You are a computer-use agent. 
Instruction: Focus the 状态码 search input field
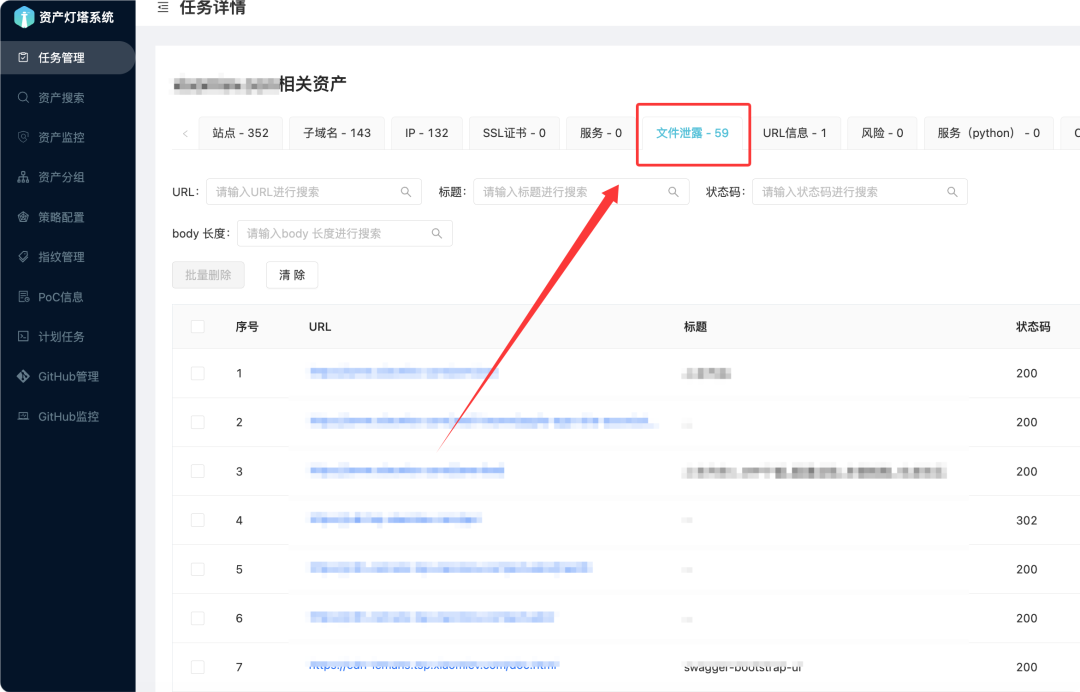tap(860, 192)
